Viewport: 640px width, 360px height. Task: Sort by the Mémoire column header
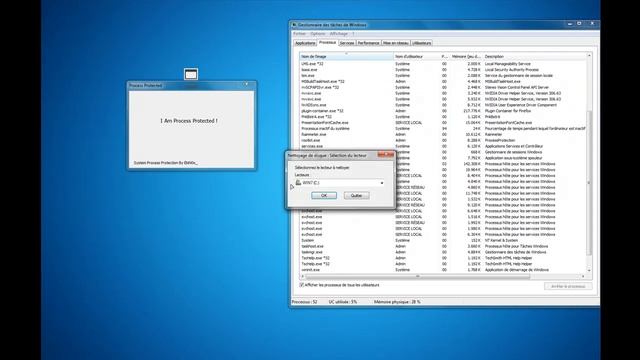tap(466, 56)
